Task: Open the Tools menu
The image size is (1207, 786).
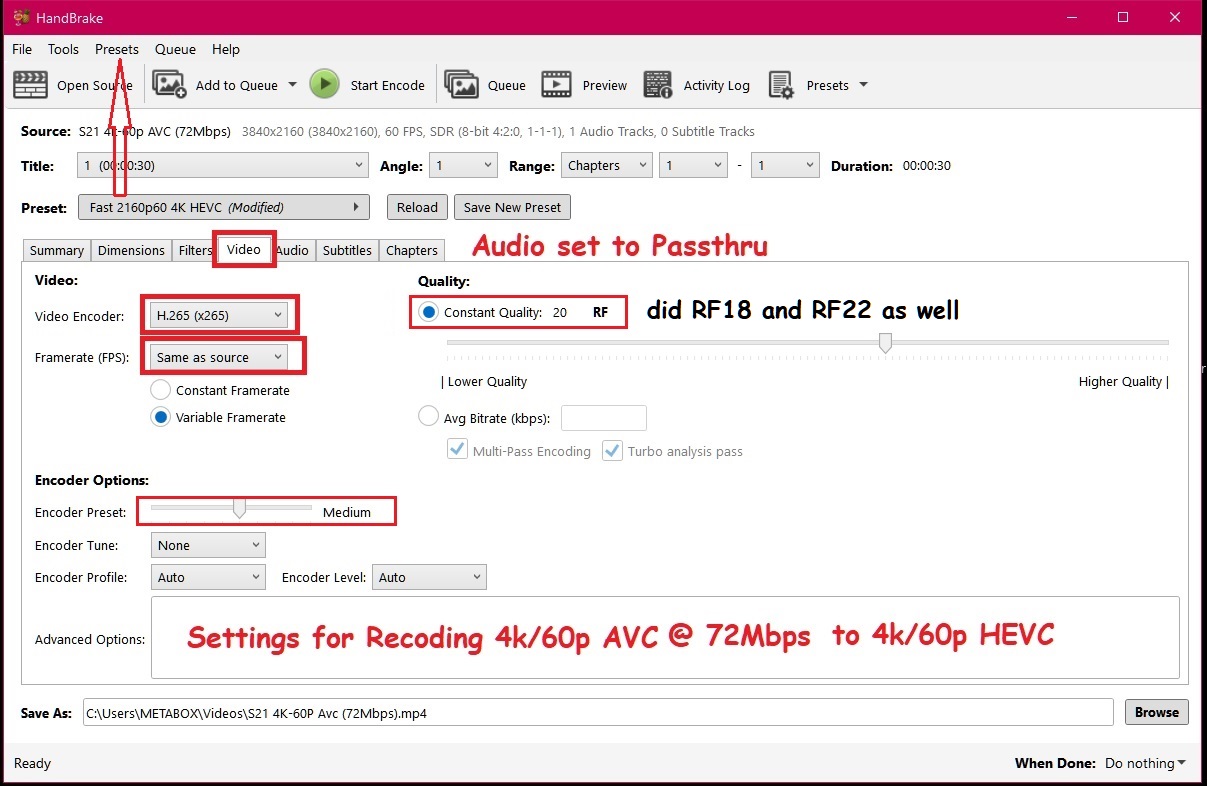Action: [63, 49]
